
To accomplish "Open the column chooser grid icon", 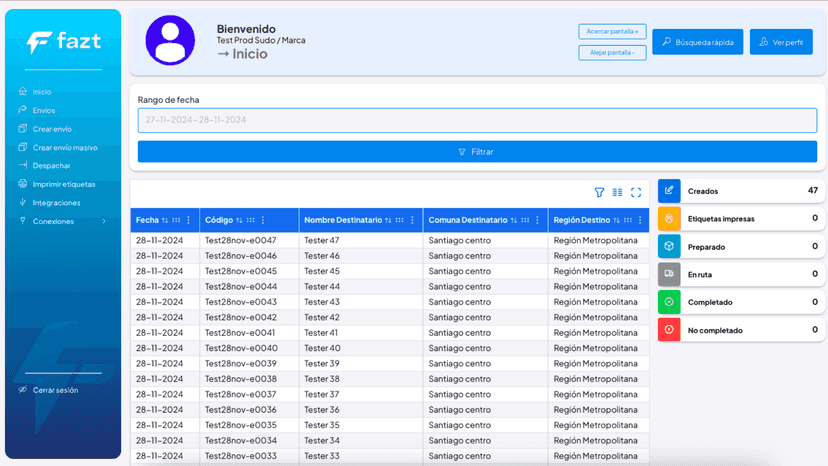I will 617,192.
